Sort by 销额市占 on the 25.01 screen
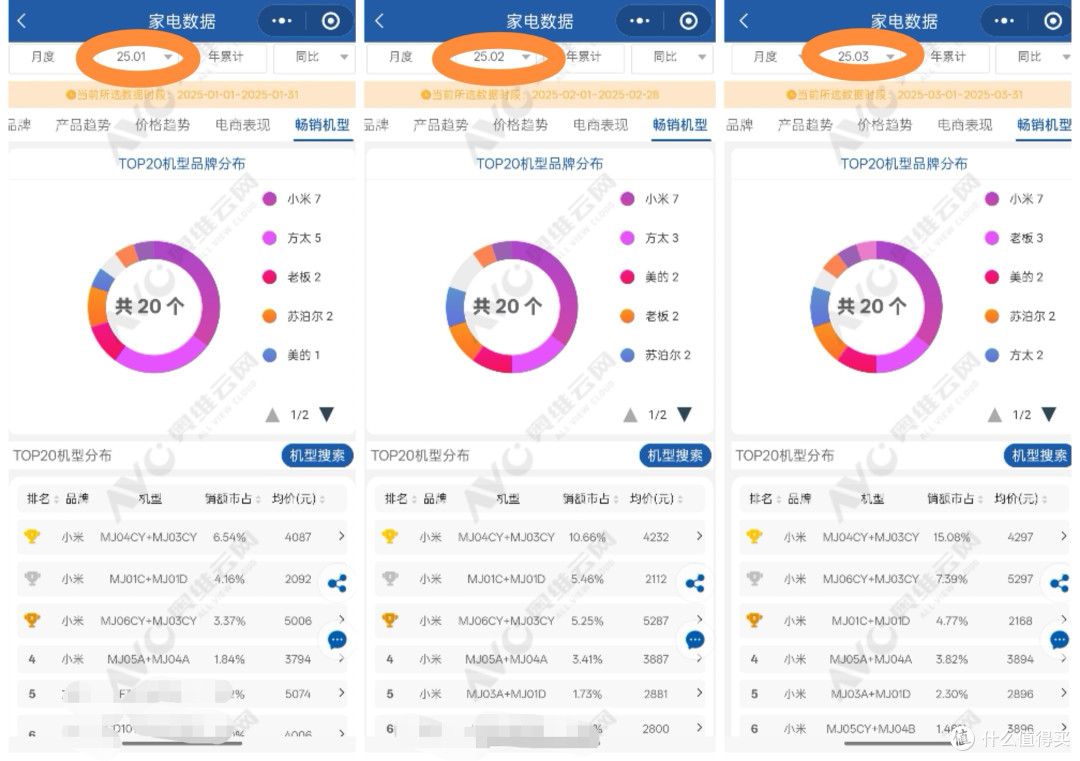This screenshot has width=1080, height=761. [232, 499]
